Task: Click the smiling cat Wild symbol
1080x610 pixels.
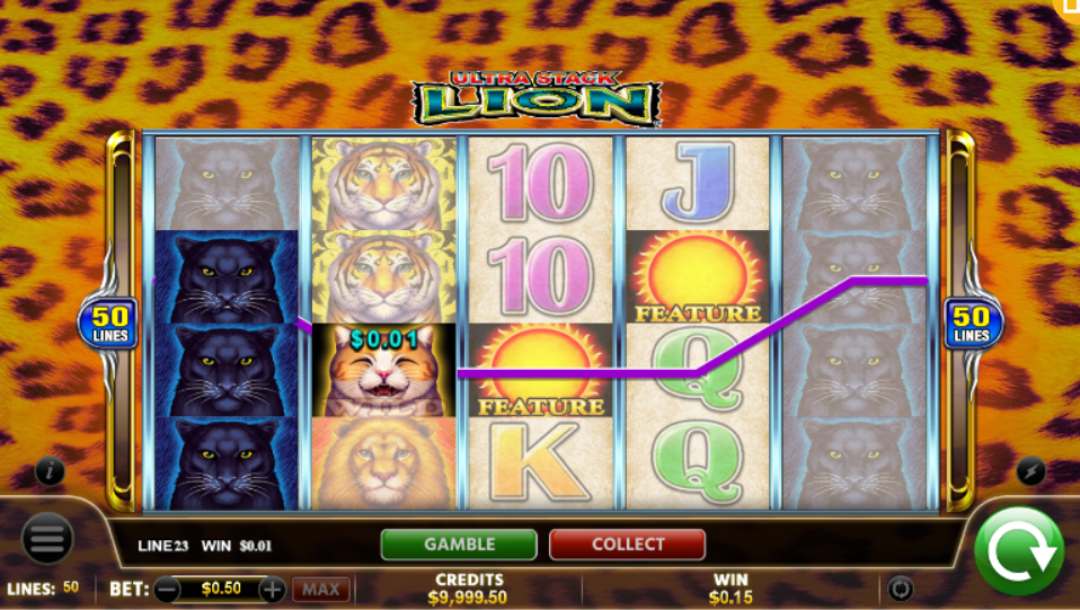Action: (384, 370)
